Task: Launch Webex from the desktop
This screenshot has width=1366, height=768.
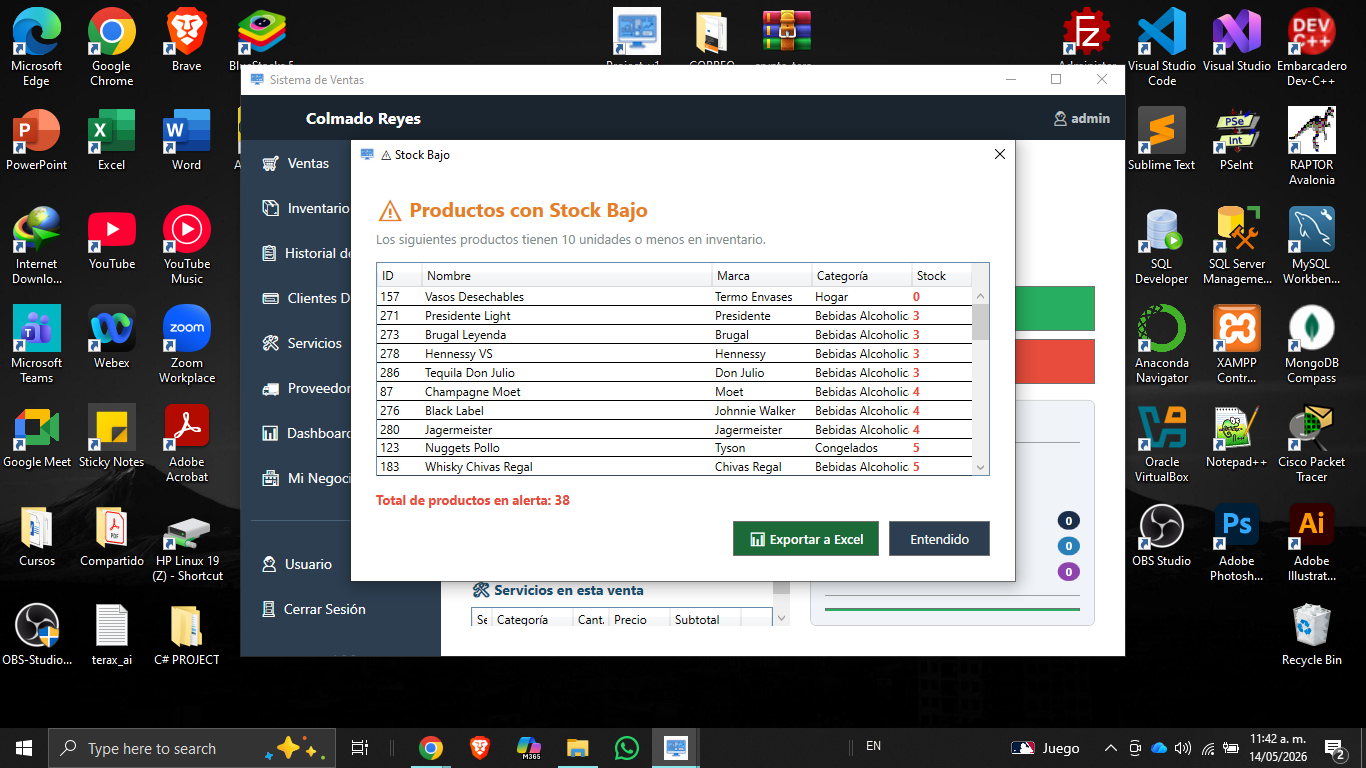Action: (112, 337)
